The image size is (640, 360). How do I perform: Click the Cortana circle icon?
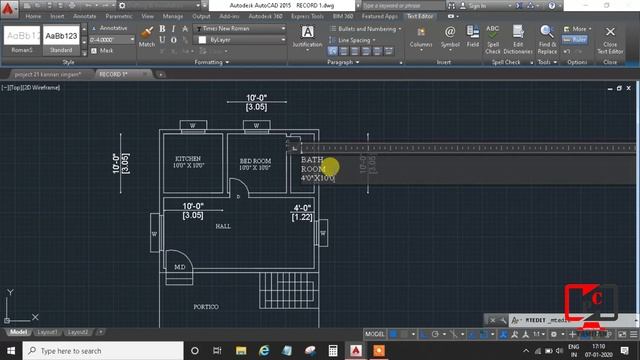195,351
